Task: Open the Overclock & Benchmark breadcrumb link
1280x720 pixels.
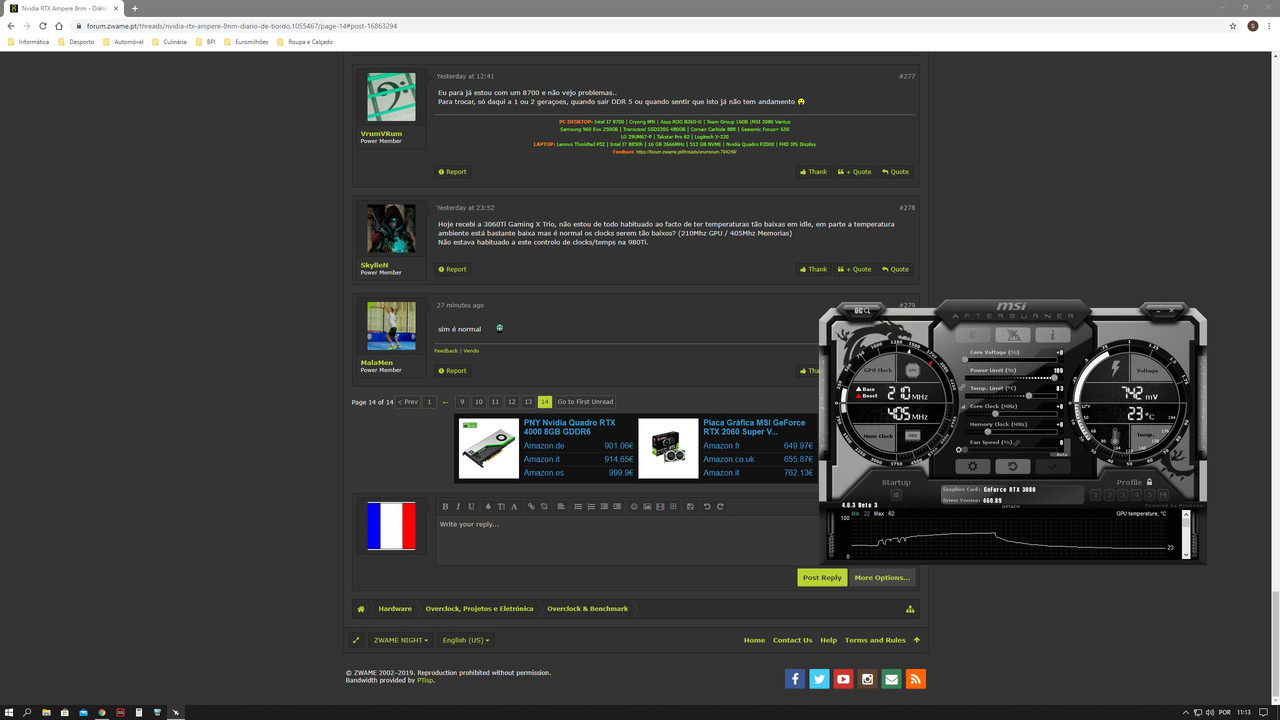Action: tap(587, 609)
